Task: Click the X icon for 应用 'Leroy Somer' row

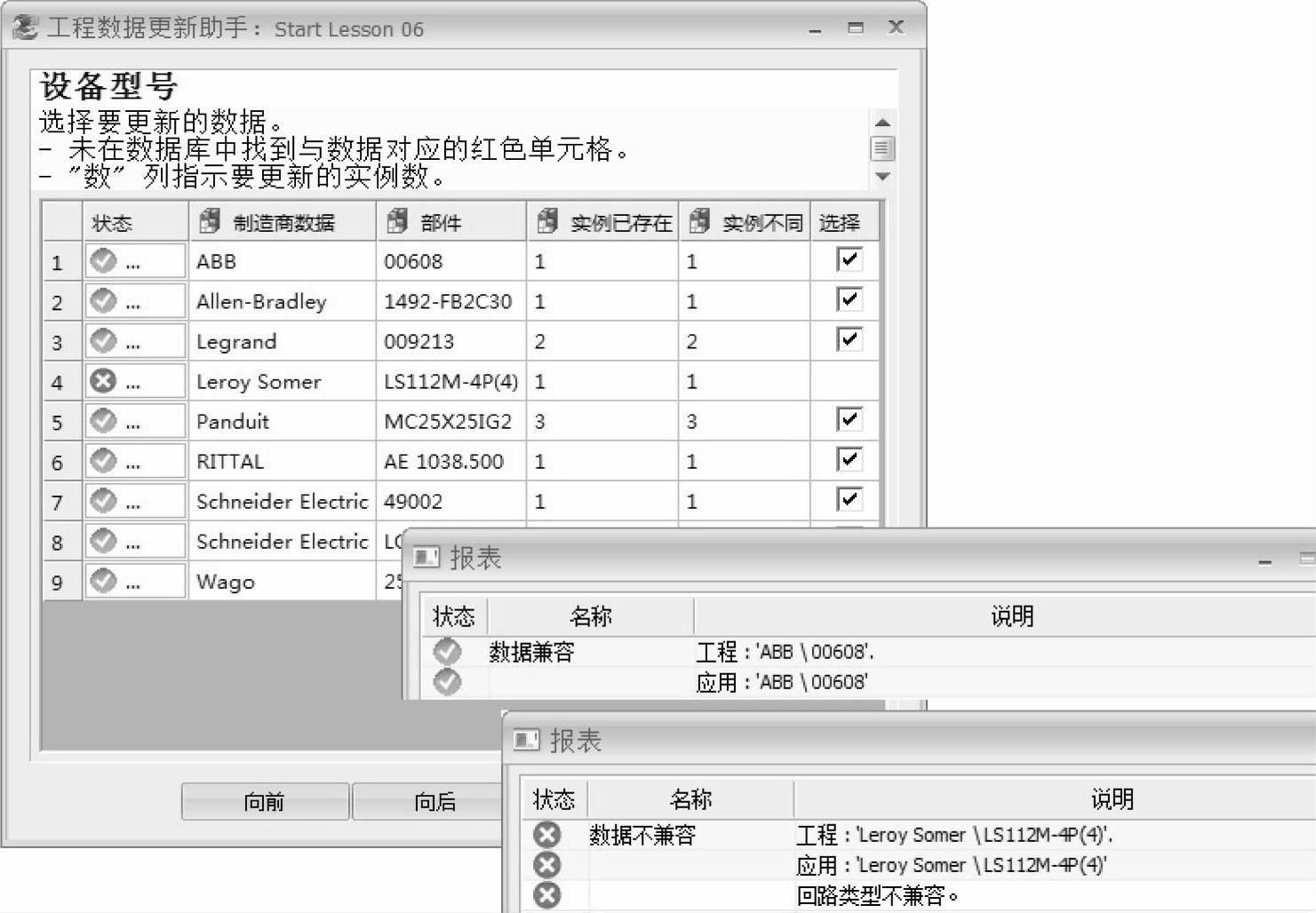Action: click(x=547, y=865)
